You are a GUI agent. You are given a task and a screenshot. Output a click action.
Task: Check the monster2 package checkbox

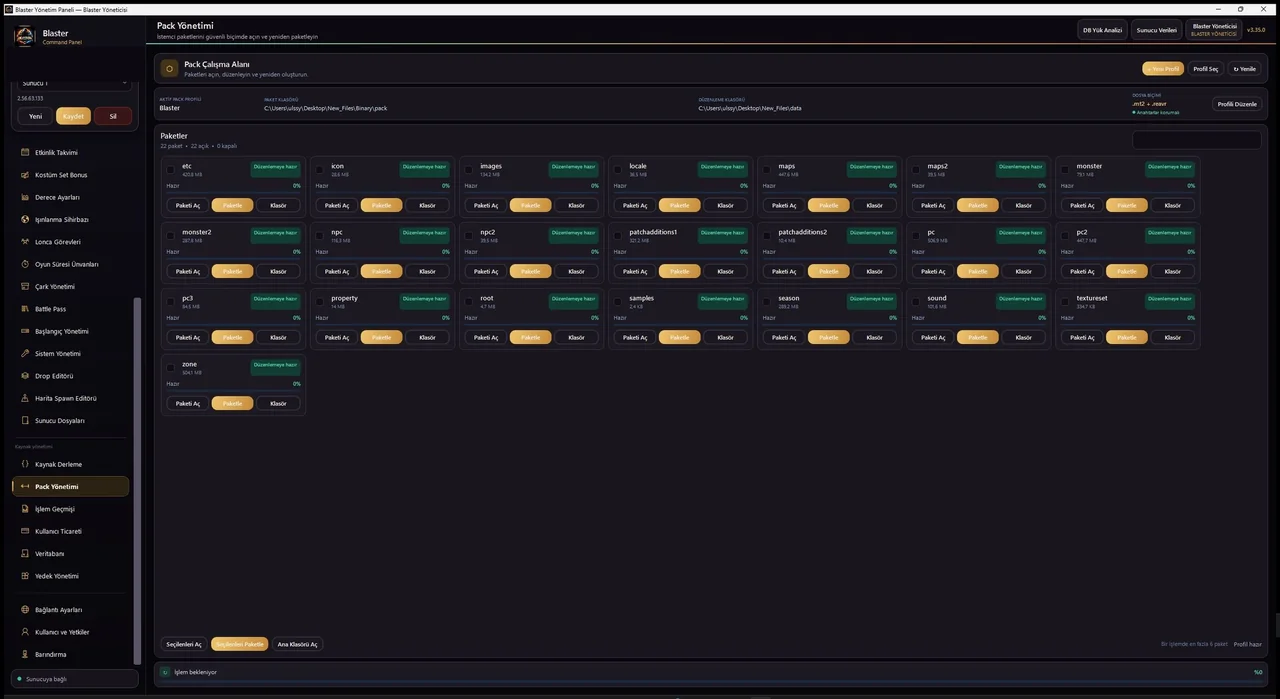coord(171,236)
